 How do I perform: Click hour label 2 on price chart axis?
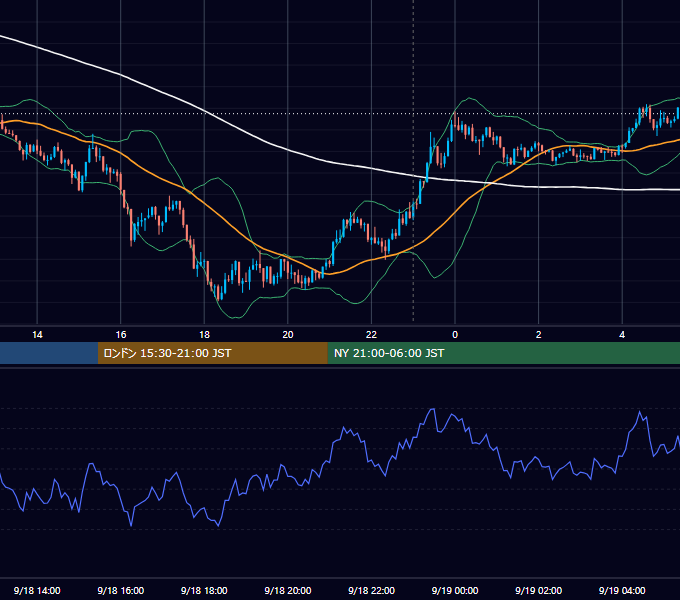point(539,335)
